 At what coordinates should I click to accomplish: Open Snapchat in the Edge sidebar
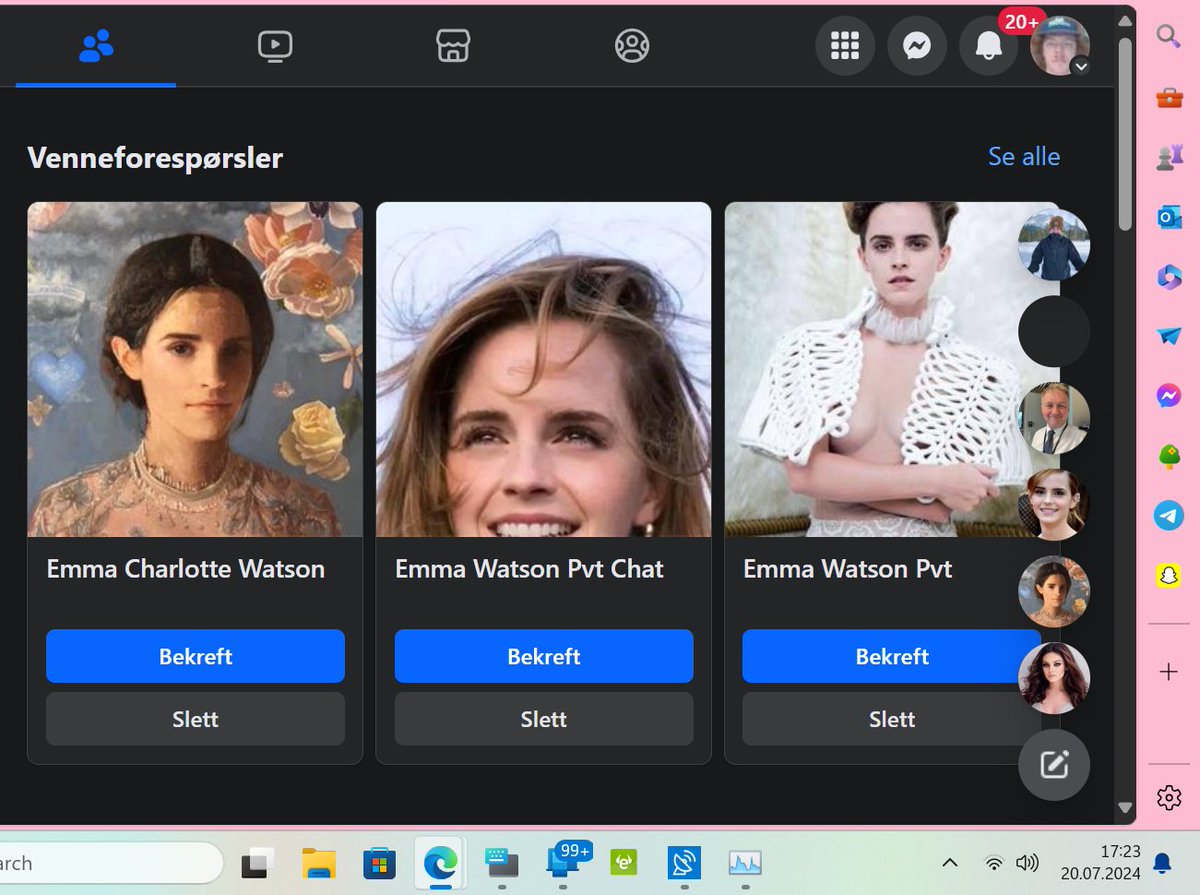point(1168,576)
